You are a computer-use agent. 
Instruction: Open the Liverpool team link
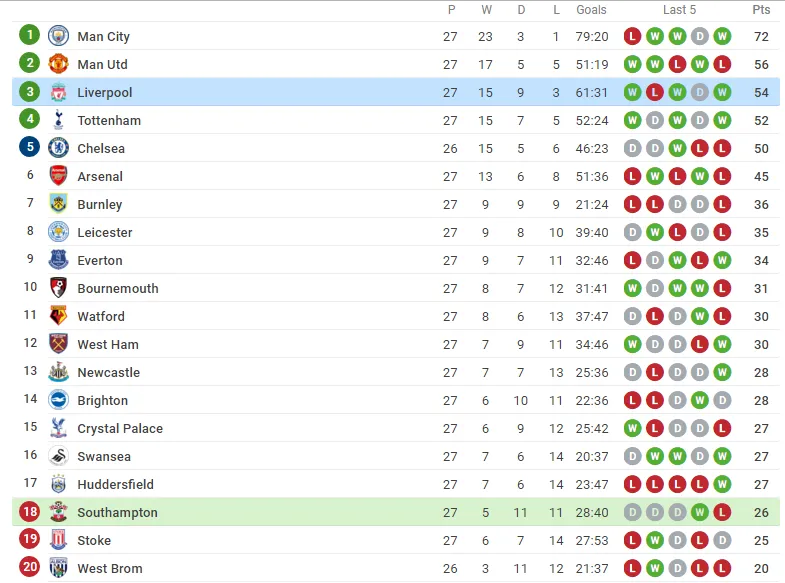point(105,93)
